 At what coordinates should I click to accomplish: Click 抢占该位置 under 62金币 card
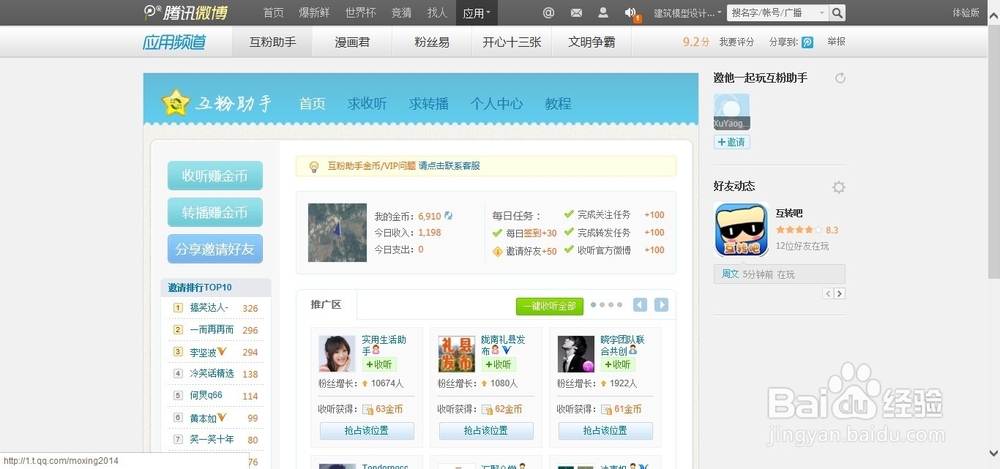pyautogui.click(x=486, y=431)
